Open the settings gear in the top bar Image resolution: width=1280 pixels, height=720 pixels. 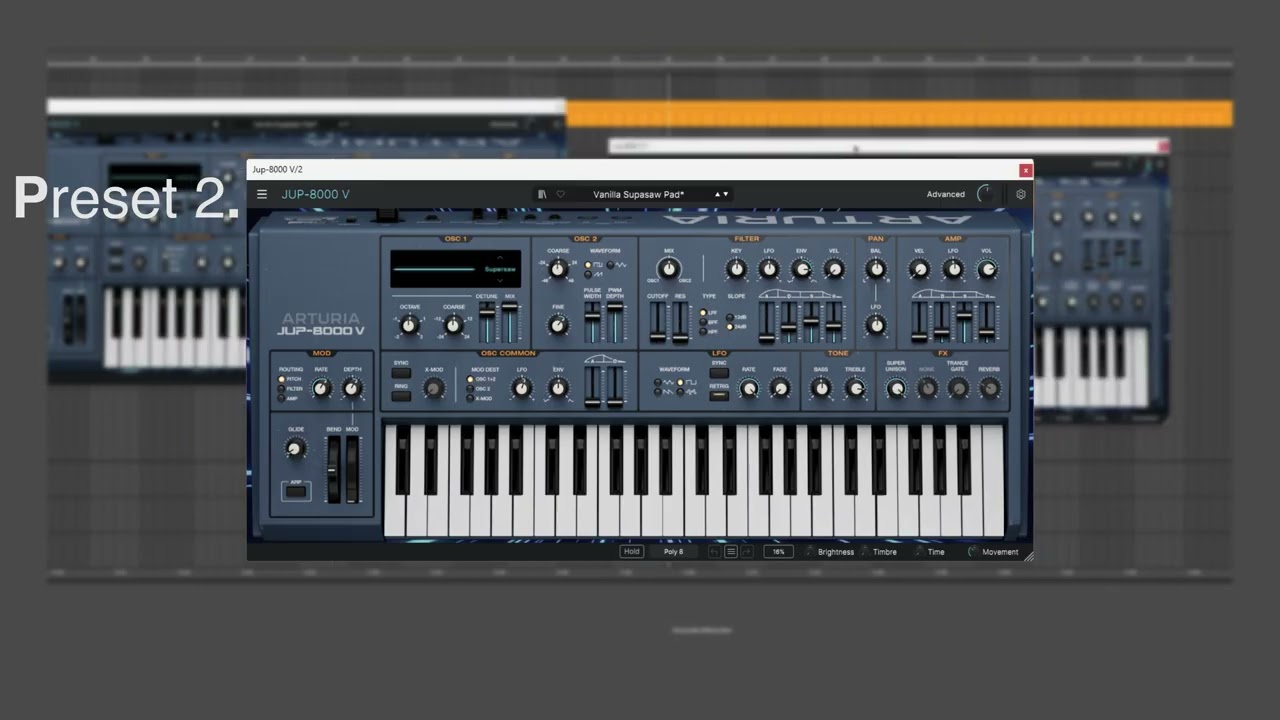coord(1021,194)
